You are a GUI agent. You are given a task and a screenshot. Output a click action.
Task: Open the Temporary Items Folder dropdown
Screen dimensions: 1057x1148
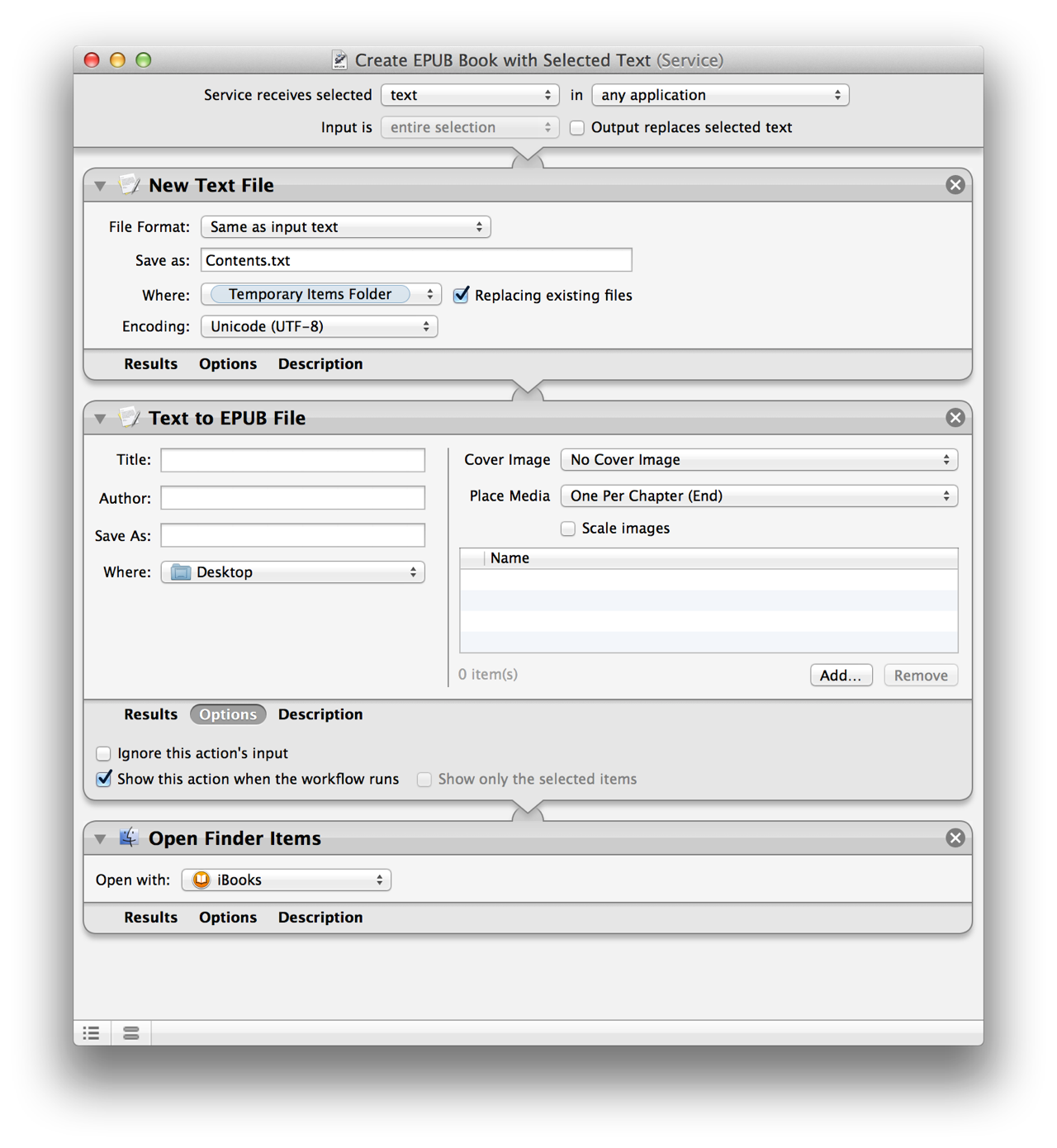tap(321, 294)
